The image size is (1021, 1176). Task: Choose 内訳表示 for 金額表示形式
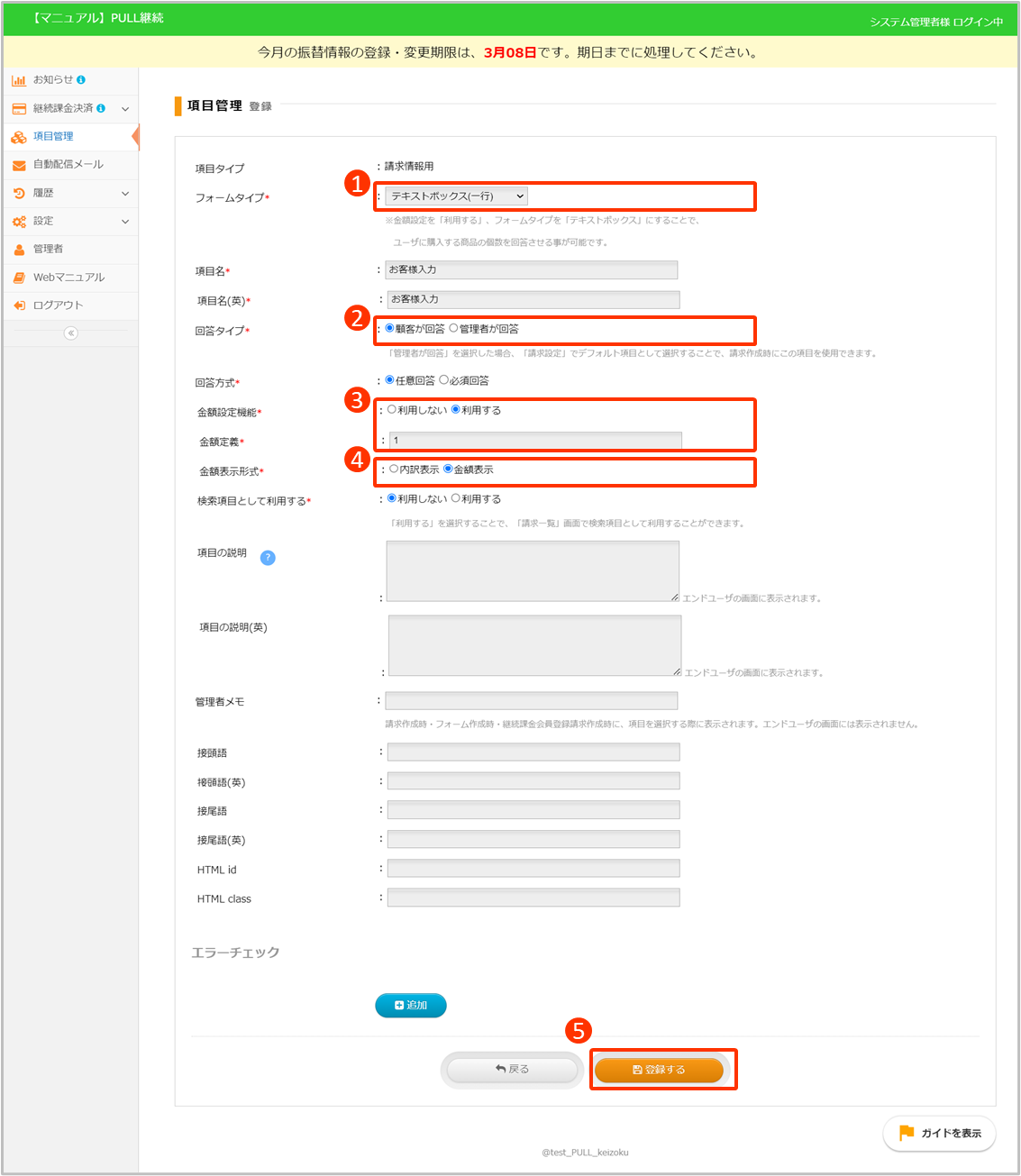[x=394, y=469]
